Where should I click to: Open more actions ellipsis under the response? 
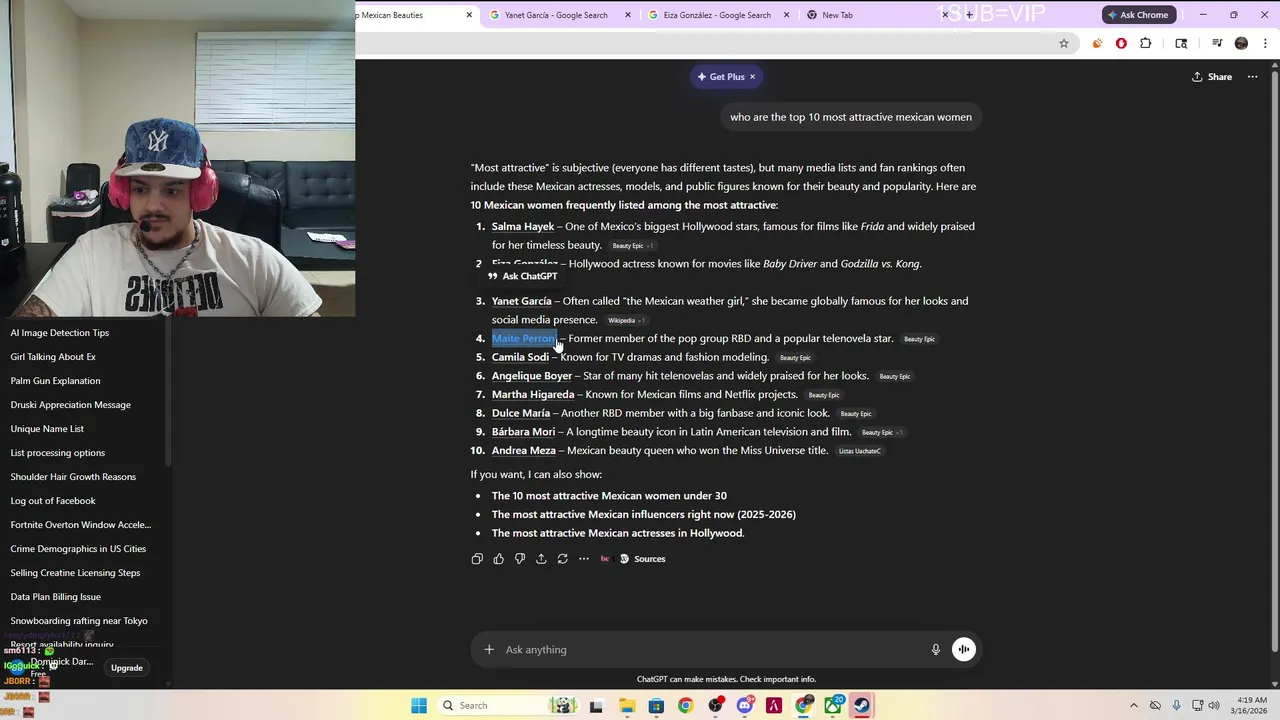click(x=584, y=559)
